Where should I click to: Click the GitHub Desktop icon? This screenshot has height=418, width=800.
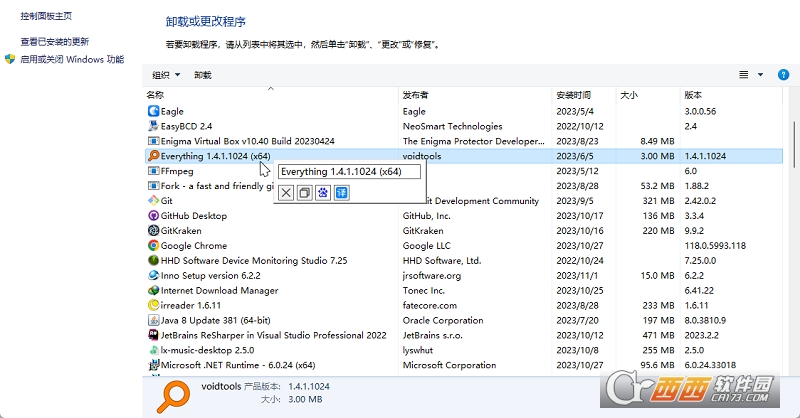(x=153, y=215)
